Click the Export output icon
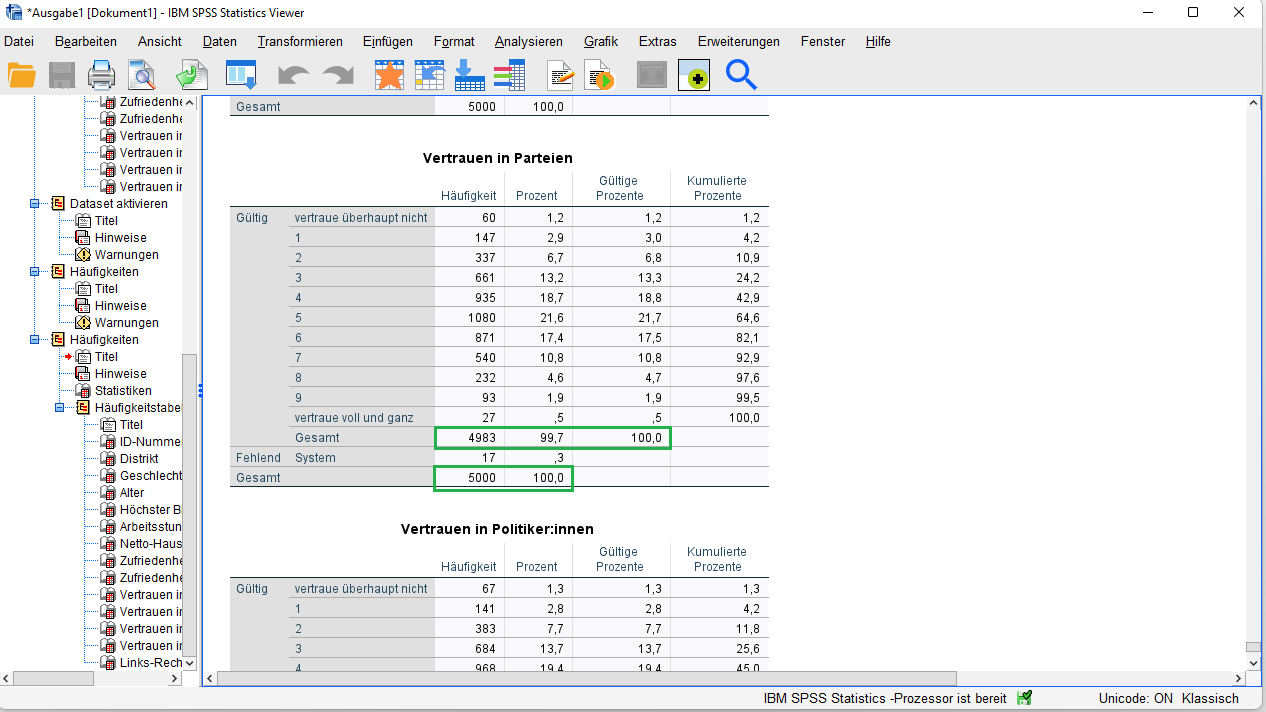The image size is (1266, 712). click(x=191, y=75)
